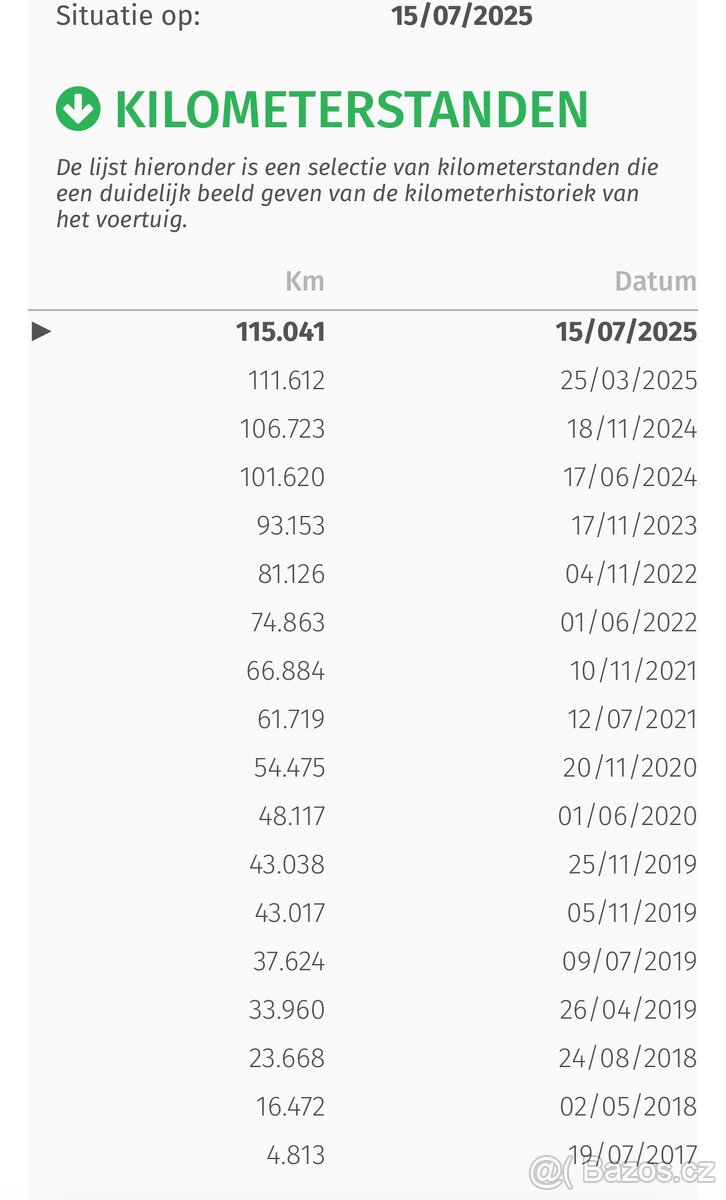Click the 111.612 kilometer entry
This screenshot has width=726, height=1200.
[x=287, y=380]
